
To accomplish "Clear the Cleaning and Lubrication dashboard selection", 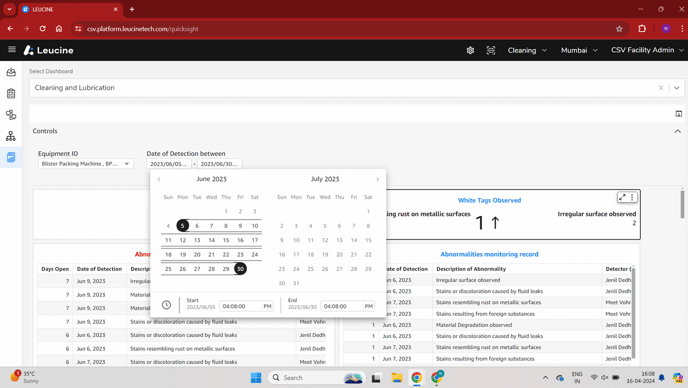I will (661, 88).
